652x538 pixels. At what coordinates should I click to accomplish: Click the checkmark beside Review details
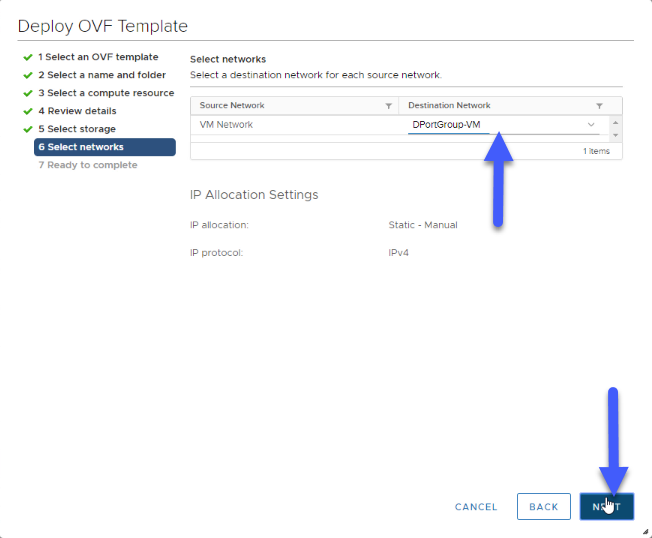click(28, 111)
